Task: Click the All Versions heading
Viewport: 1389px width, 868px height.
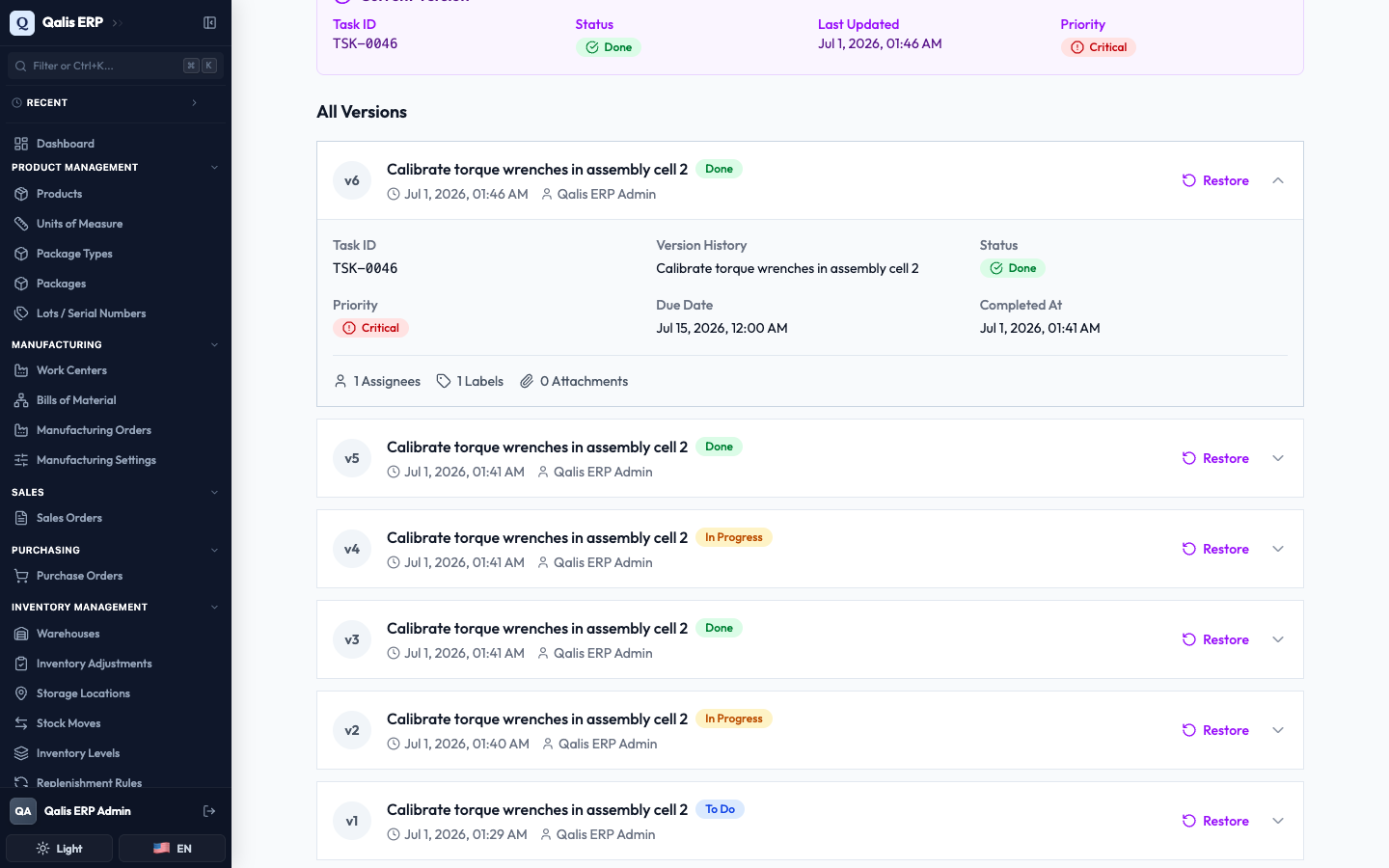Action: [362, 112]
